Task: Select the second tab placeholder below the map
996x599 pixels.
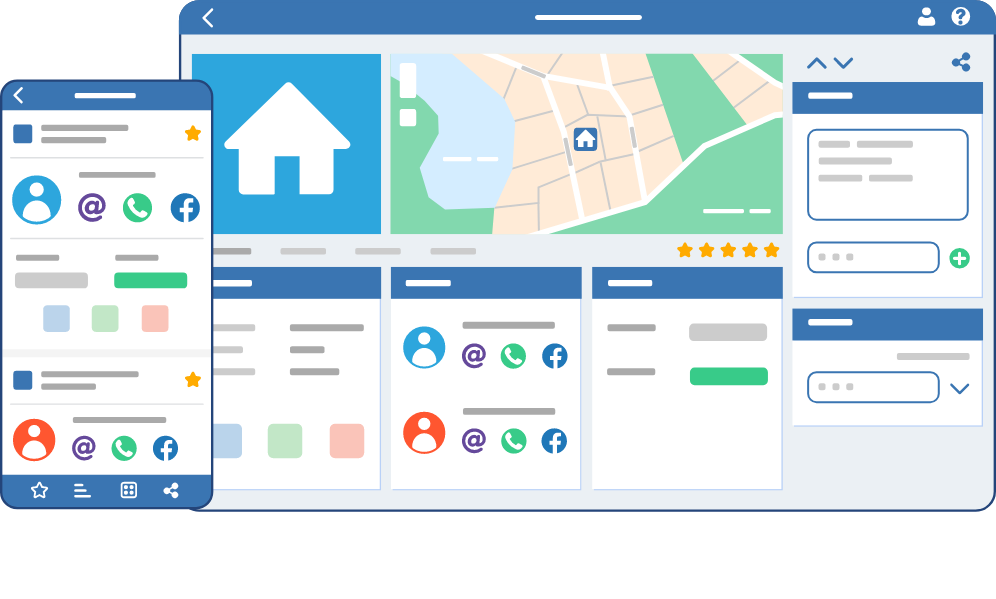Action: pyautogui.click(x=303, y=251)
